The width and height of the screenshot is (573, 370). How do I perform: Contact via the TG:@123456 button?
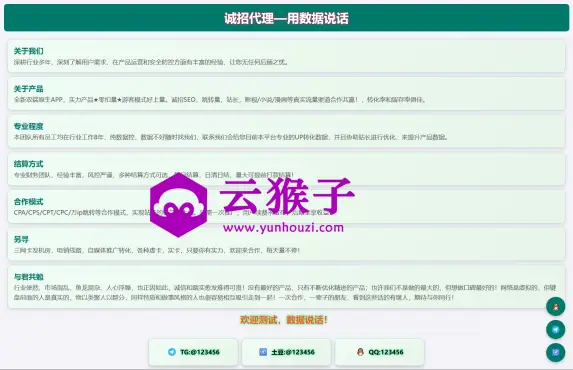point(193,352)
